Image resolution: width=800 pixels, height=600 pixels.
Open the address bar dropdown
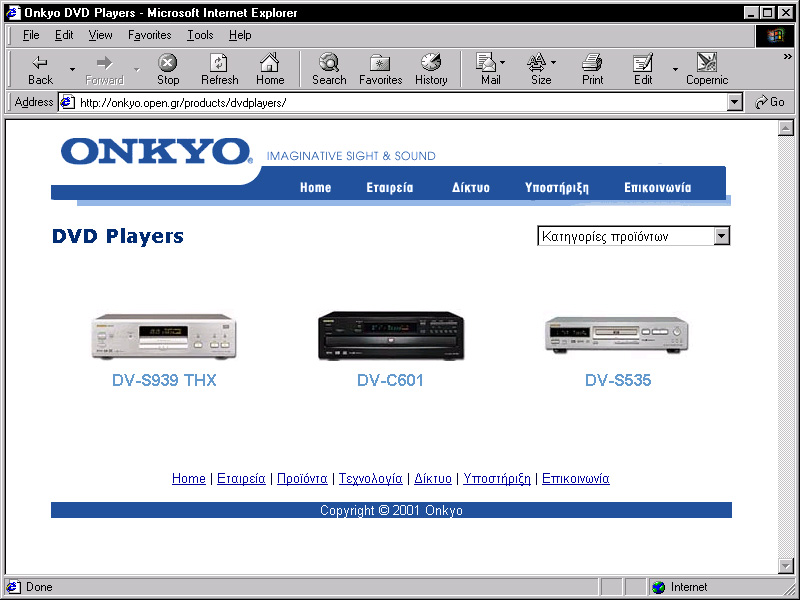pyautogui.click(x=734, y=103)
